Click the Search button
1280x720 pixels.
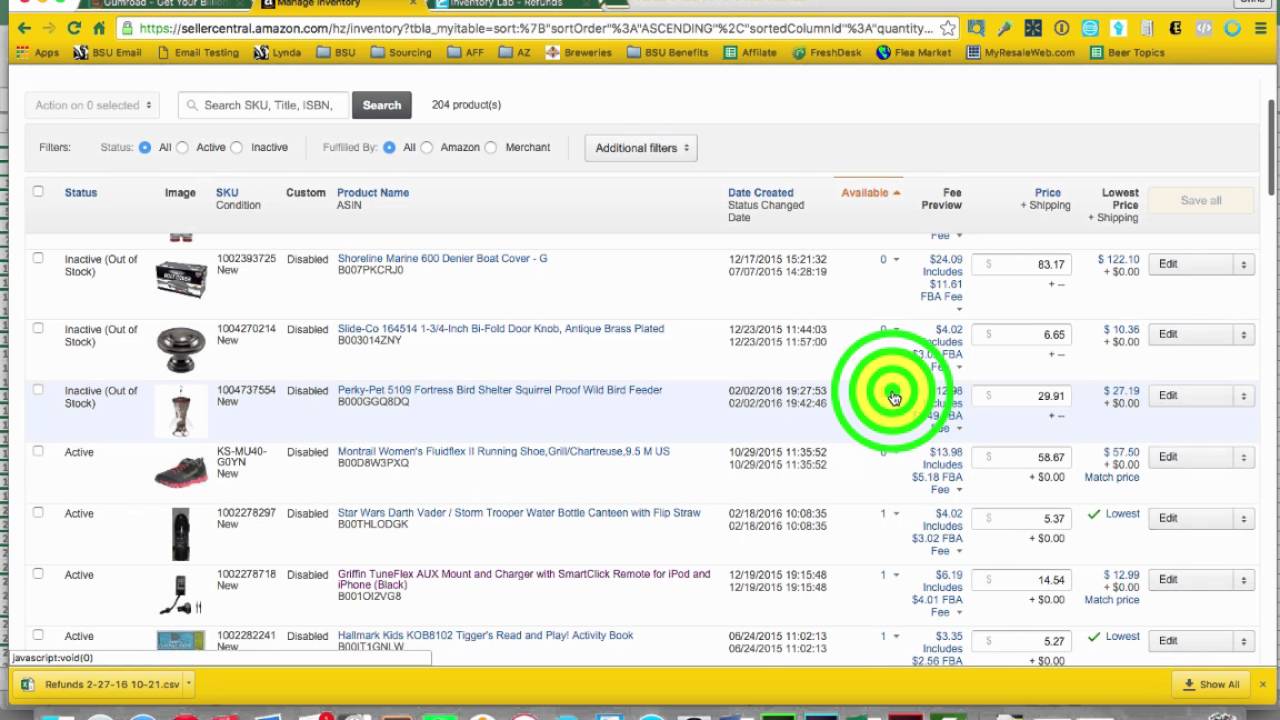pyautogui.click(x=382, y=105)
